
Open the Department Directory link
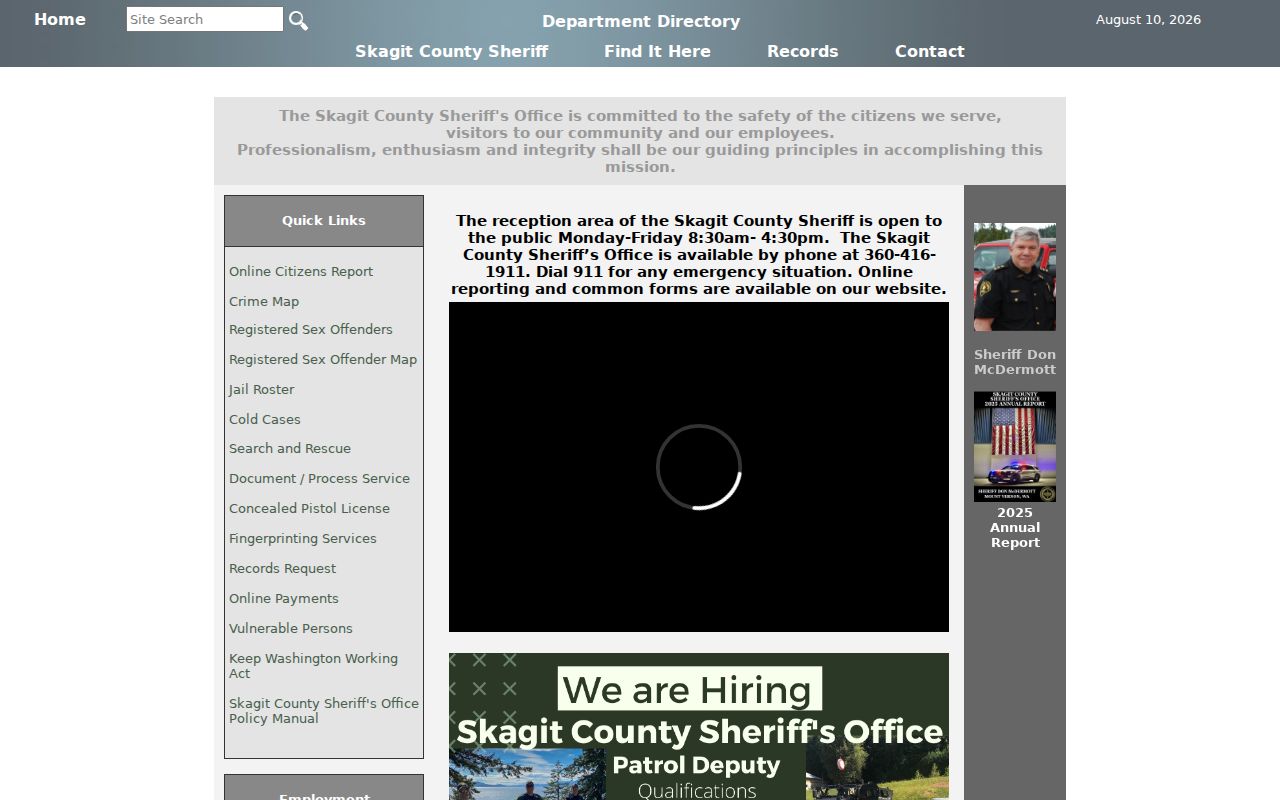coord(641,21)
